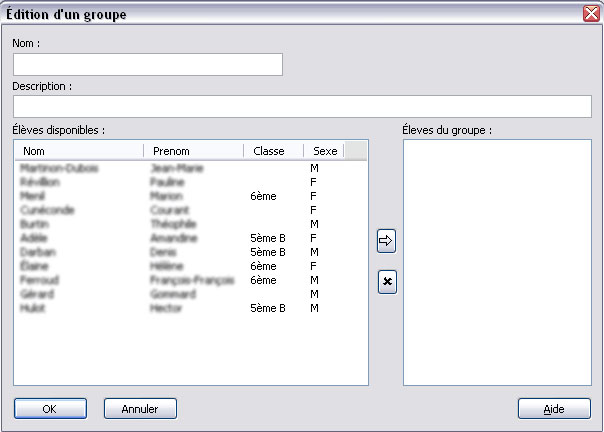Screen dimensions: 604x432
Task: Close the Édition d'un groupe dialog
Action: (591, 14)
